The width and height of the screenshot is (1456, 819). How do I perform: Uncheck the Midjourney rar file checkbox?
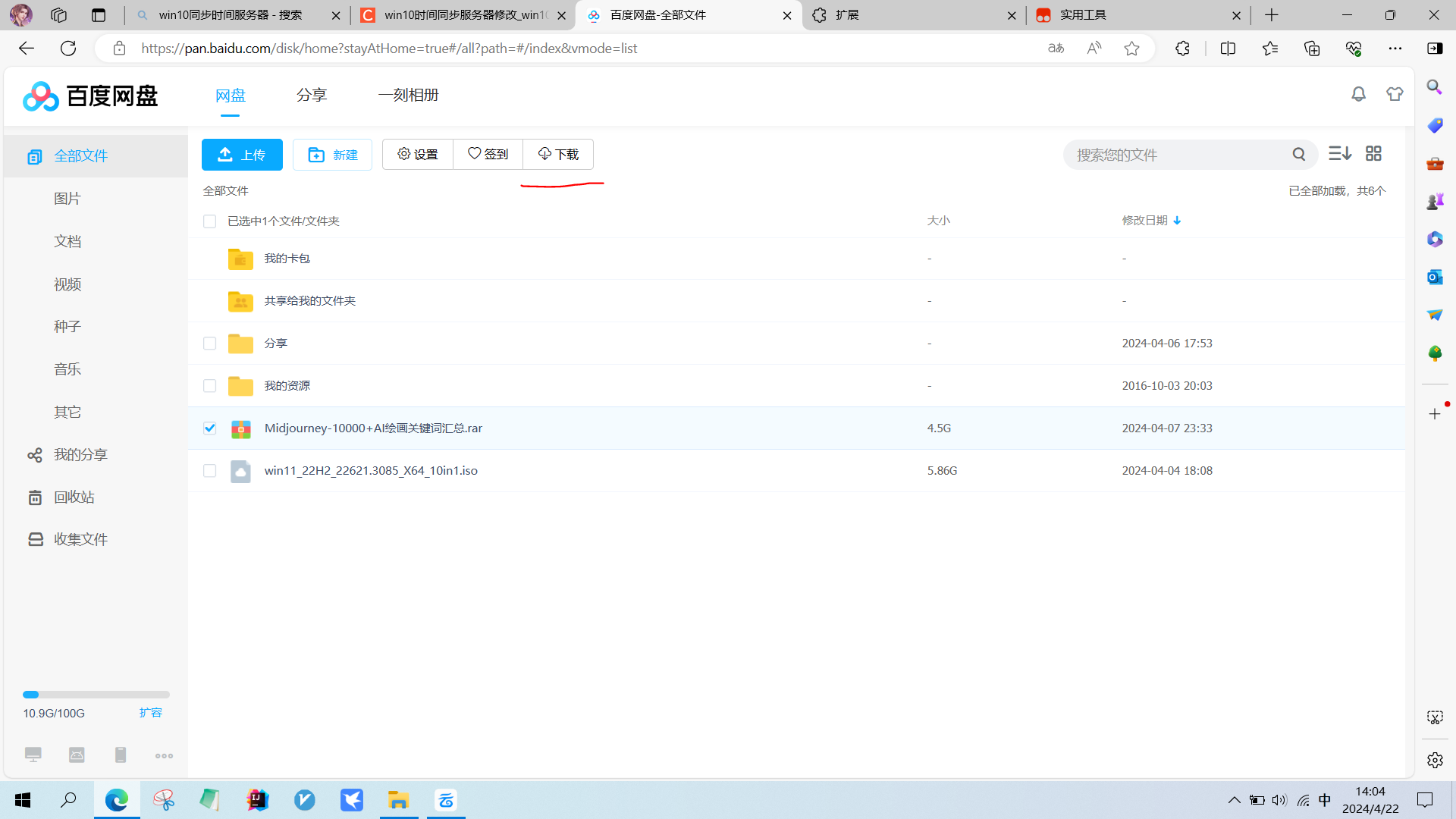pos(210,428)
